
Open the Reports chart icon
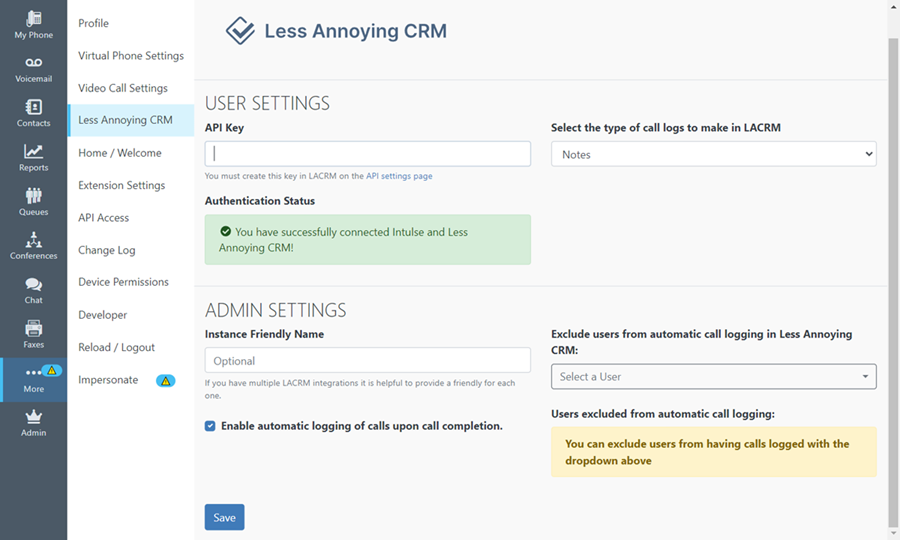[x=33, y=151]
